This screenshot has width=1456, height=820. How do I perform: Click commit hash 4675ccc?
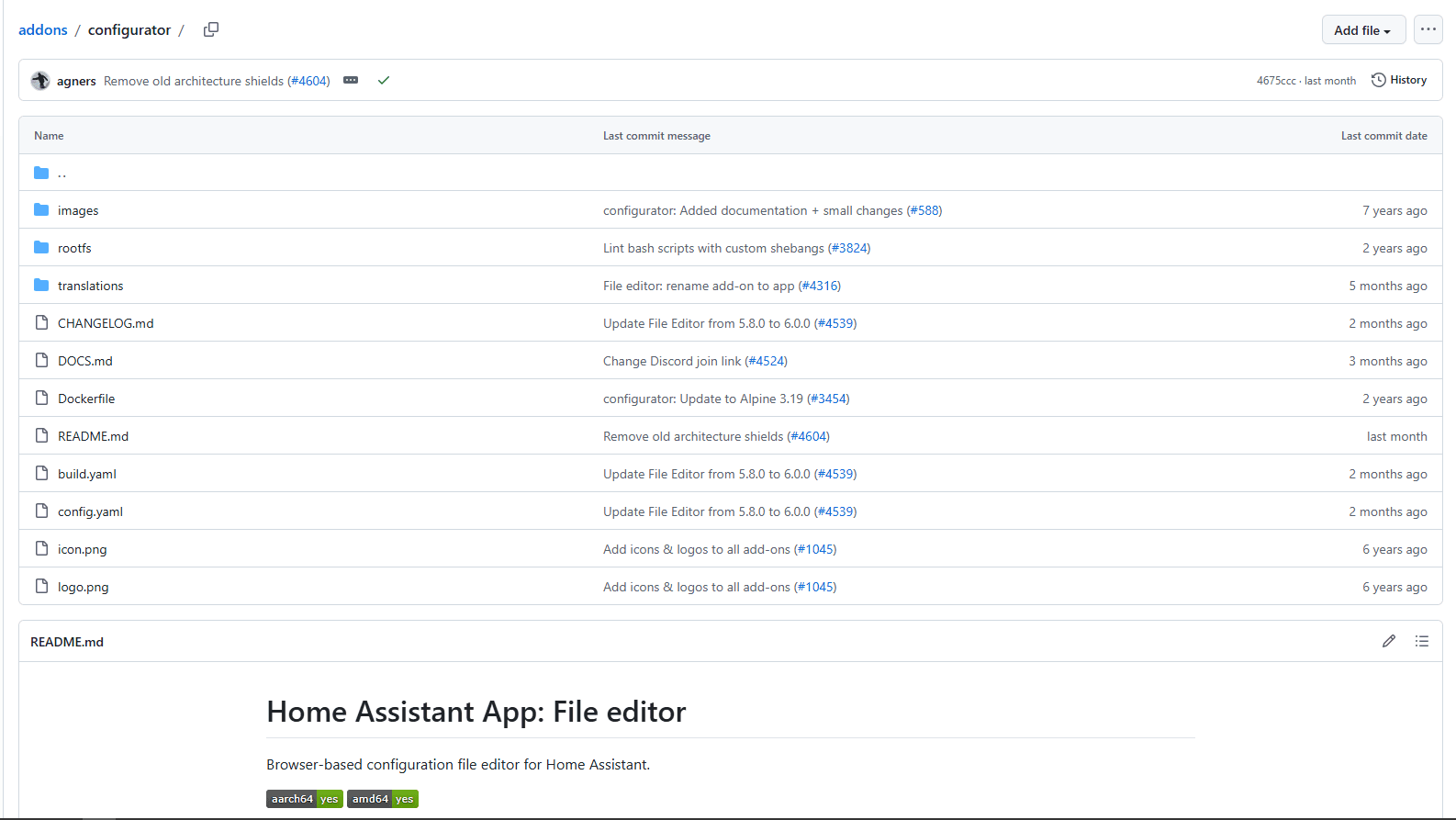(1276, 81)
